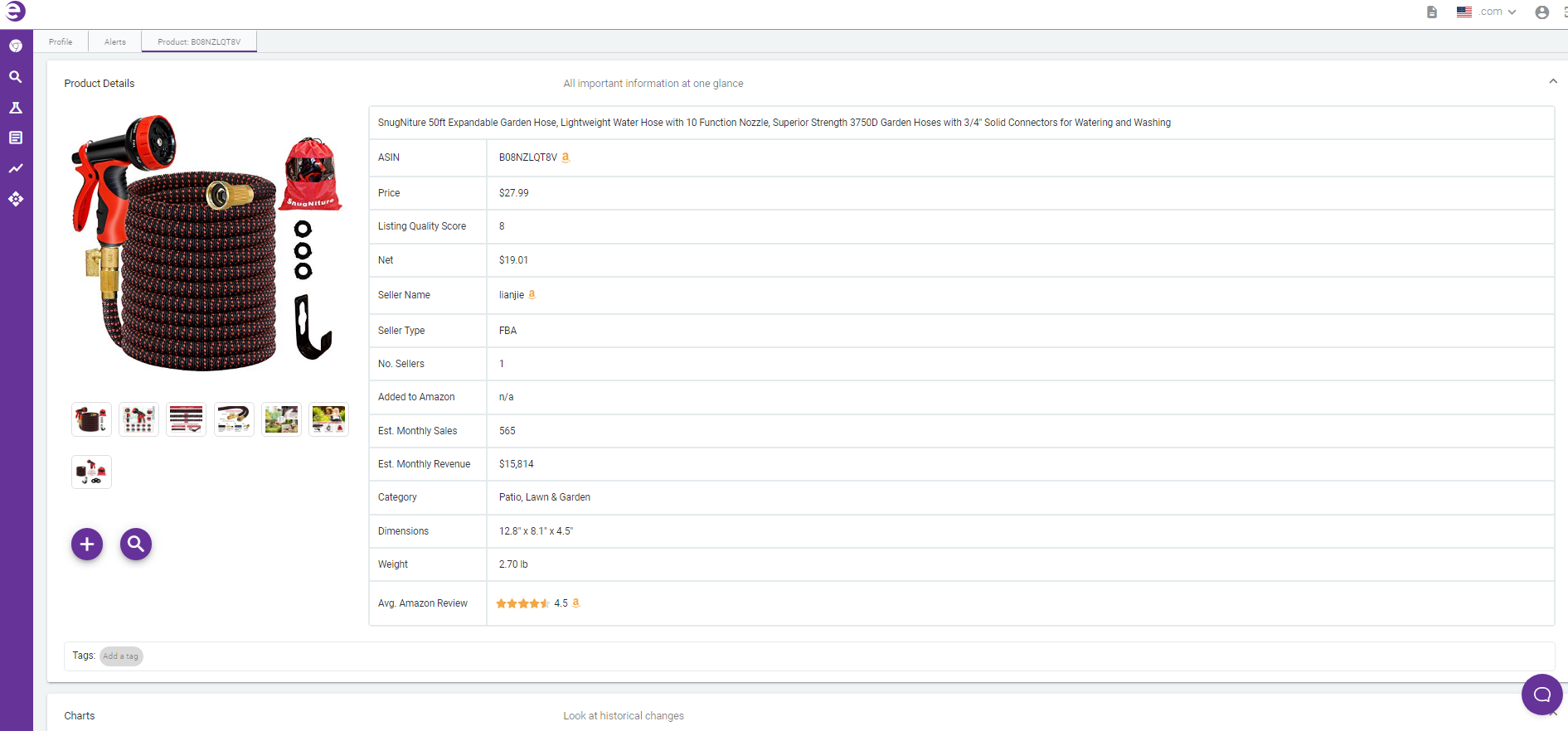Click the Add a tag field
Viewport: 1568px width, 731px height.
tap(121, 656)
